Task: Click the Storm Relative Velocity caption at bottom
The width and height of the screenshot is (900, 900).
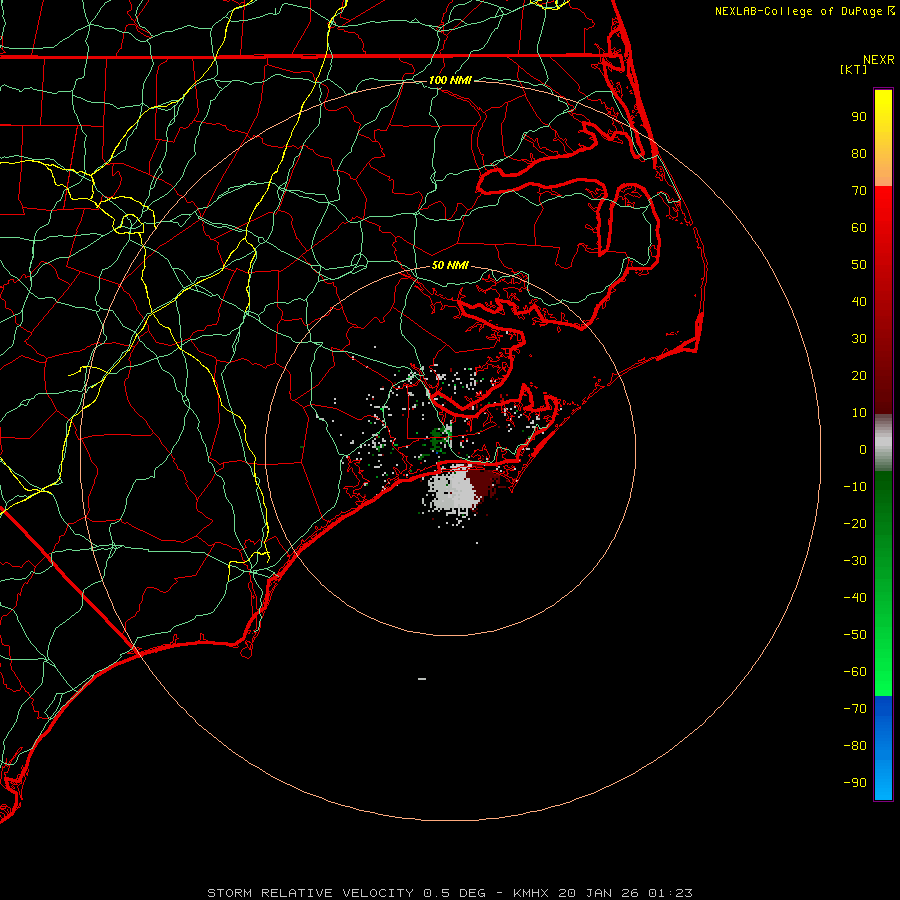Action: click(449, 893)
